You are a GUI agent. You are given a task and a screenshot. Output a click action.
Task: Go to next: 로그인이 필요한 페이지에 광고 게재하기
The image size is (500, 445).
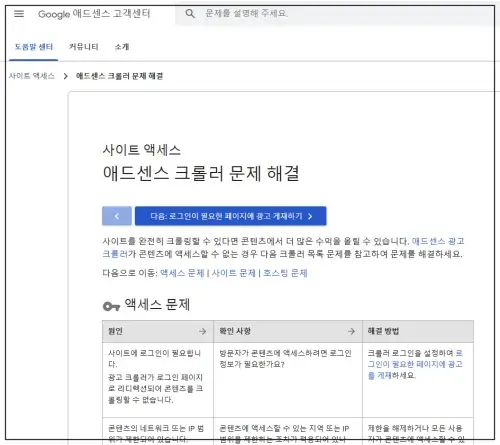[231, 216]
